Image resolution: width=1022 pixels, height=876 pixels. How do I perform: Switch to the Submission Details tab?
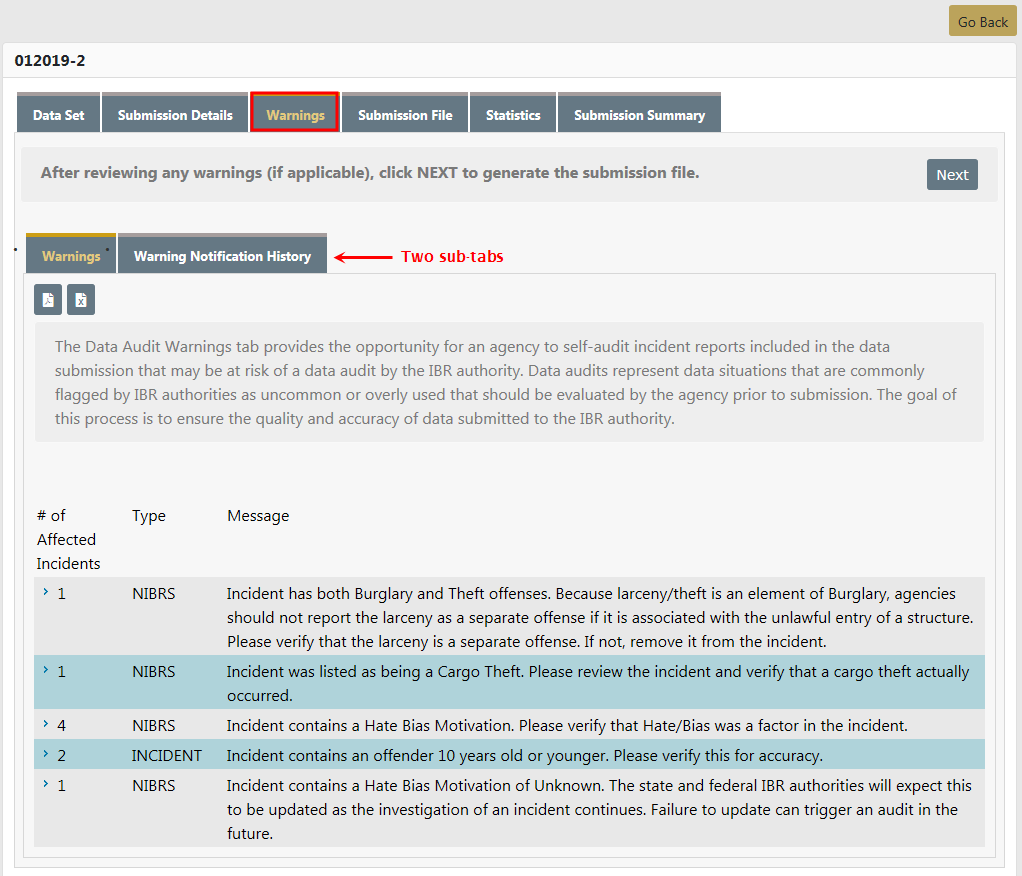(x=175, y=115)
